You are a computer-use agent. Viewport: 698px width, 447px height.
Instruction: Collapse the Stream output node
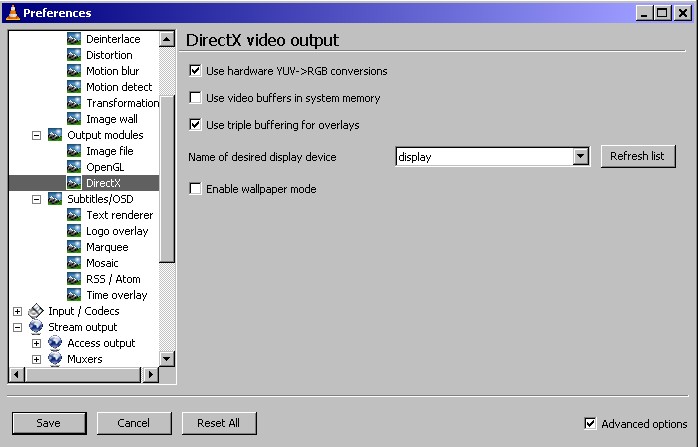point(17,327)
